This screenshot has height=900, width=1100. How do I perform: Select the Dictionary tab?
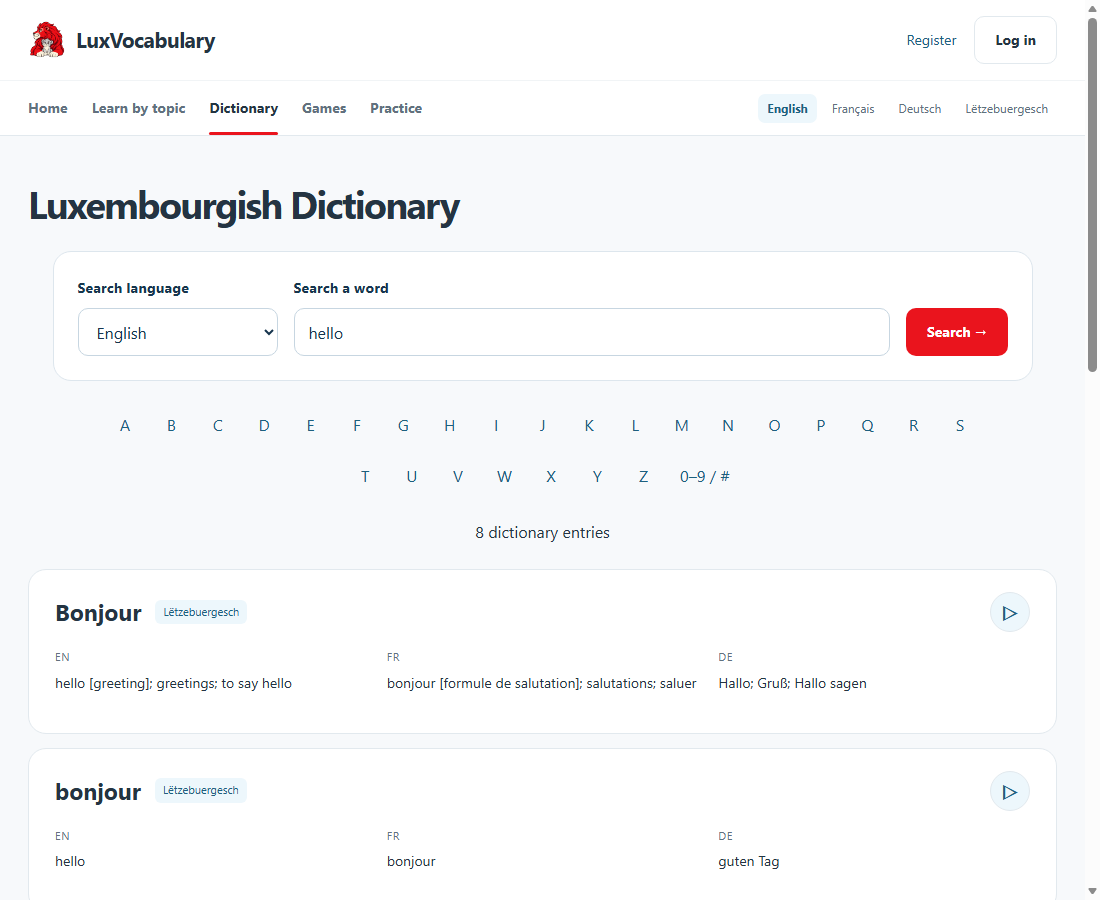[243, 108]
